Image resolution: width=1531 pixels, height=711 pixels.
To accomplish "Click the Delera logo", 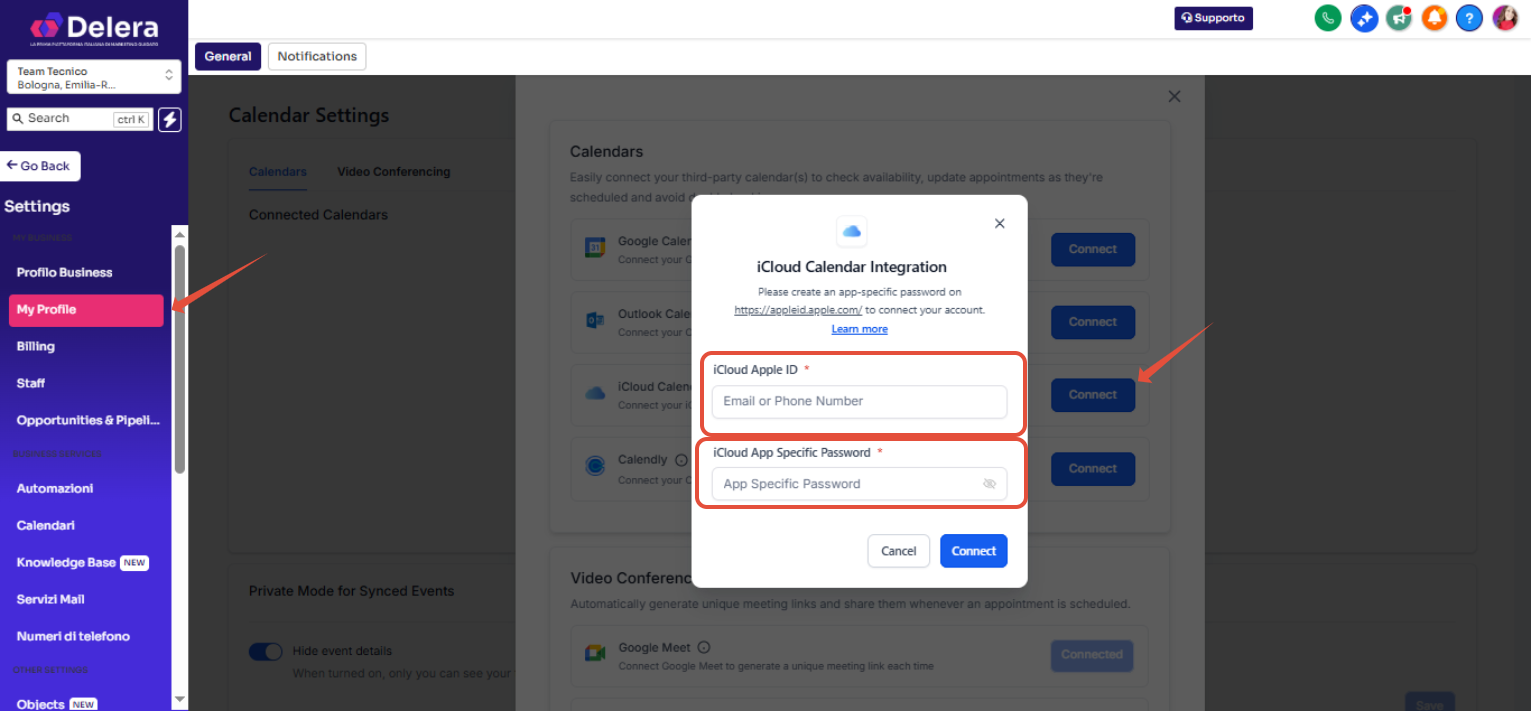I will pos(94,30).
